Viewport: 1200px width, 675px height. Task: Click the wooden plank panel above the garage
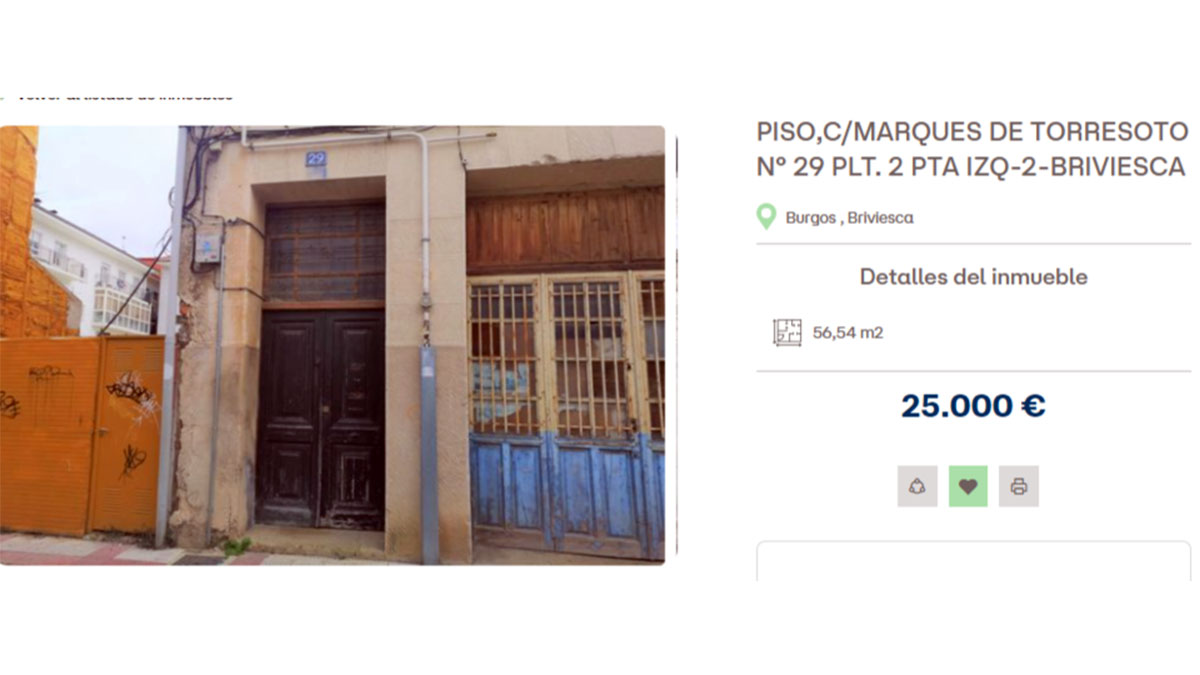point(565,229)
